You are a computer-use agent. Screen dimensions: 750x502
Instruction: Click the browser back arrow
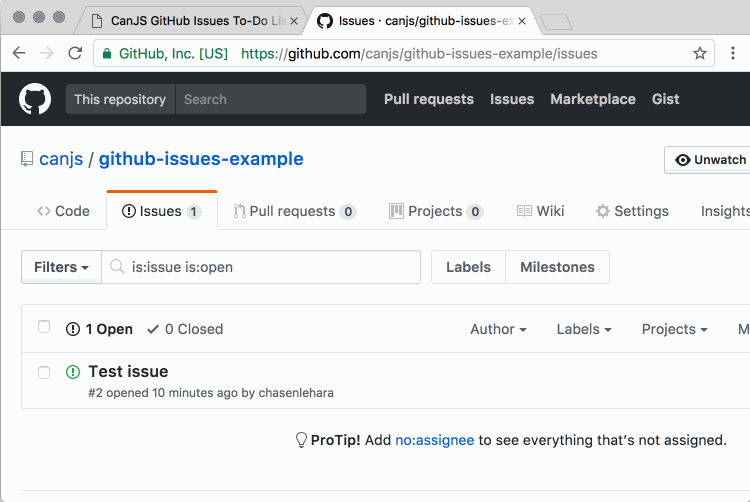coord(19,53)
